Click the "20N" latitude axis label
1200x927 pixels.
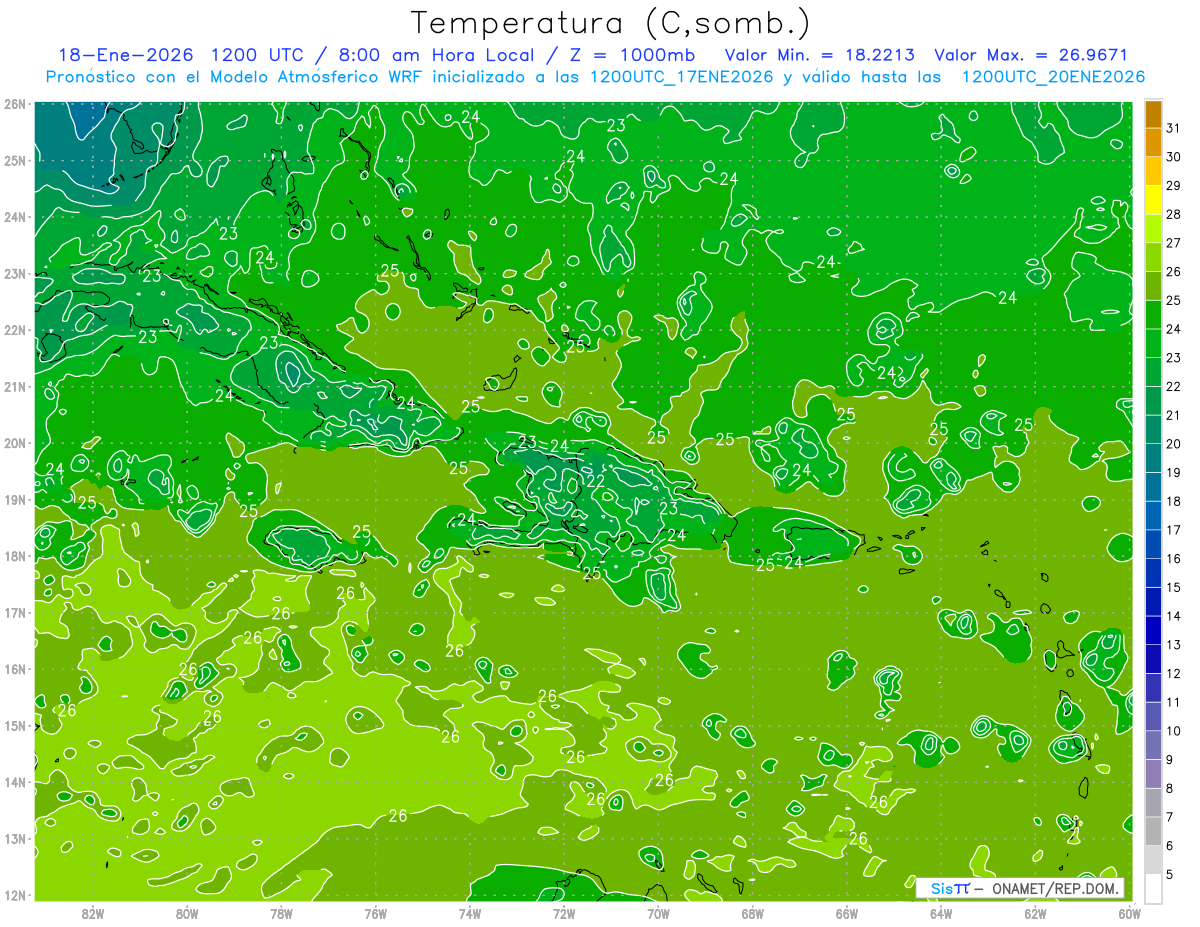click(x=15, y=443)
